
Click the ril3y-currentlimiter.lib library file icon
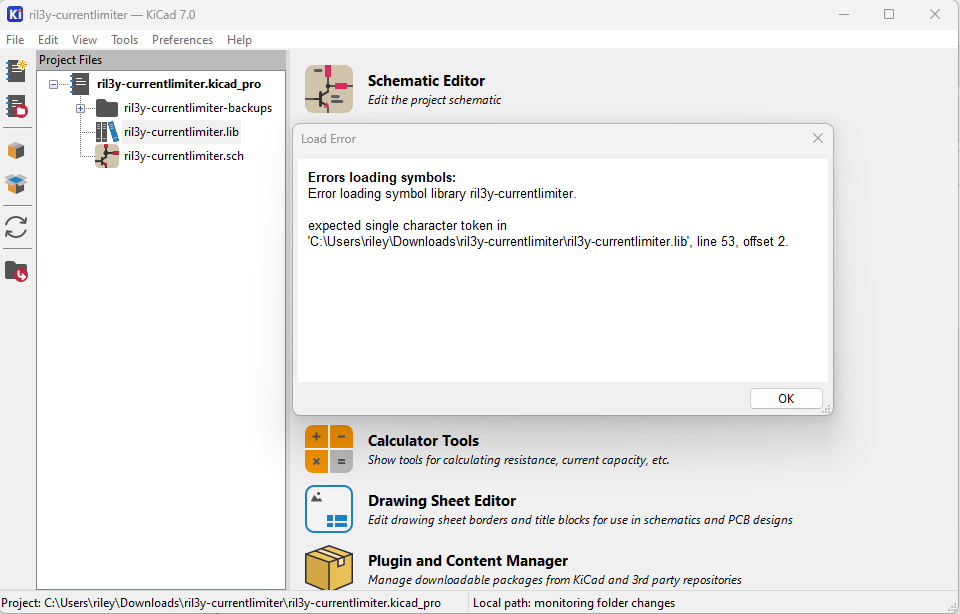click(x=107, y=132)
